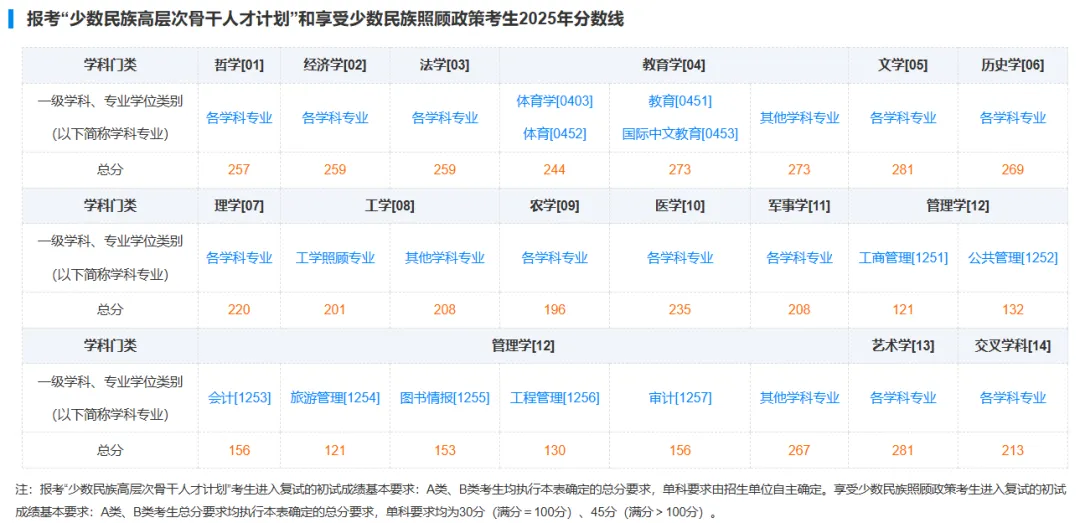Click the 工商管理[1251] link
The image size is (1080, 523).
pos(903,258)
